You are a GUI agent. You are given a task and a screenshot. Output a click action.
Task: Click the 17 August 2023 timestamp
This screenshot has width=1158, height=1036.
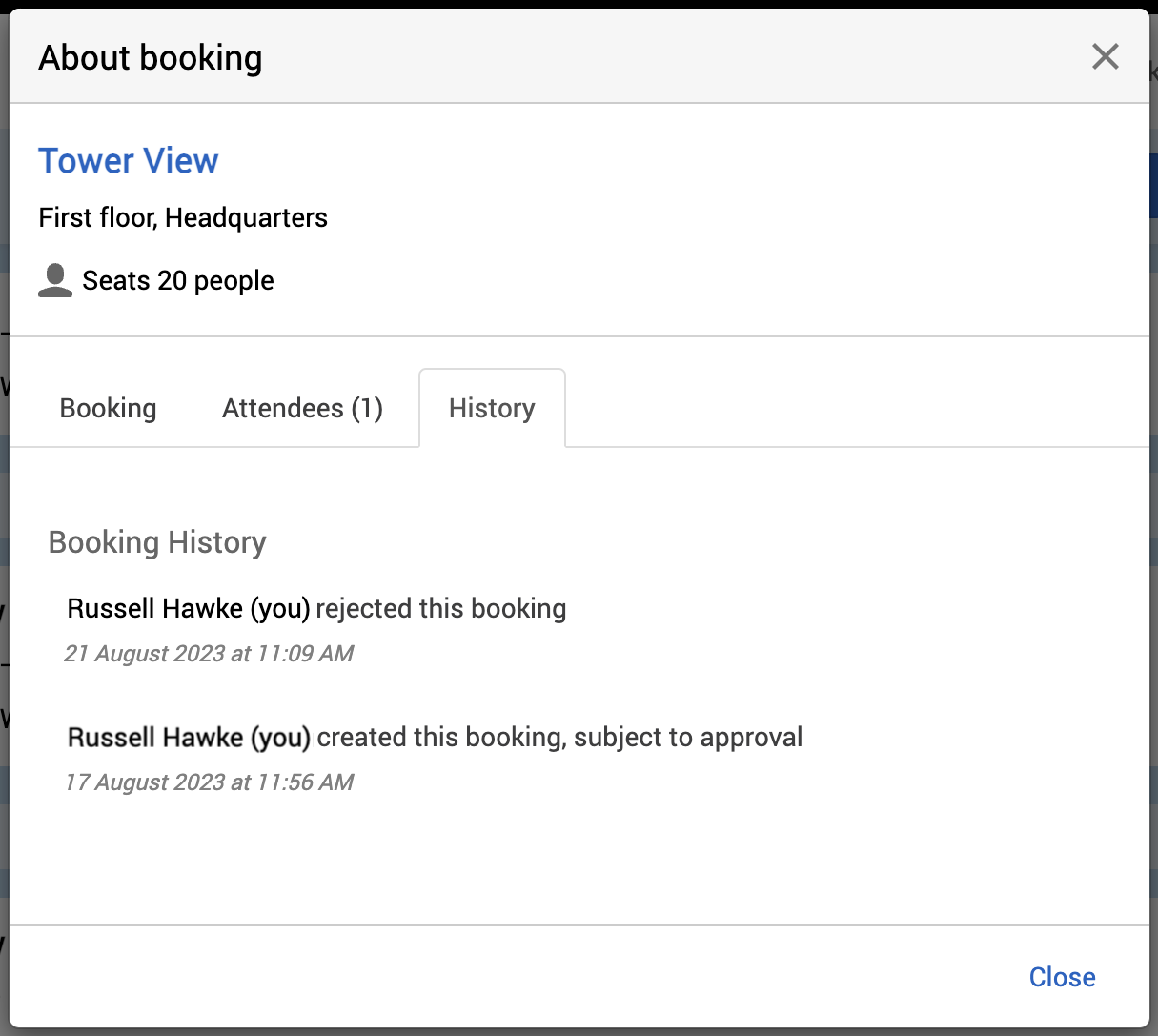pos(209,782)
